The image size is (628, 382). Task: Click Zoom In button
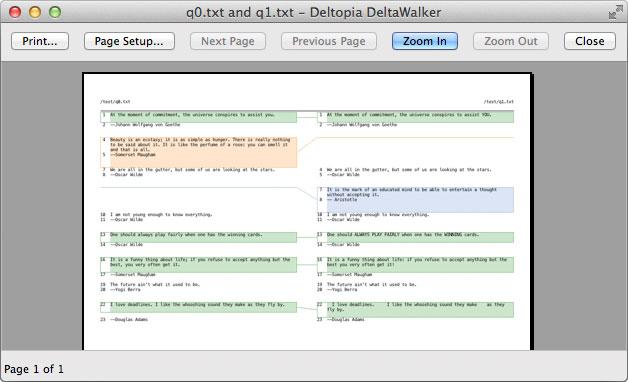[425, 41]
